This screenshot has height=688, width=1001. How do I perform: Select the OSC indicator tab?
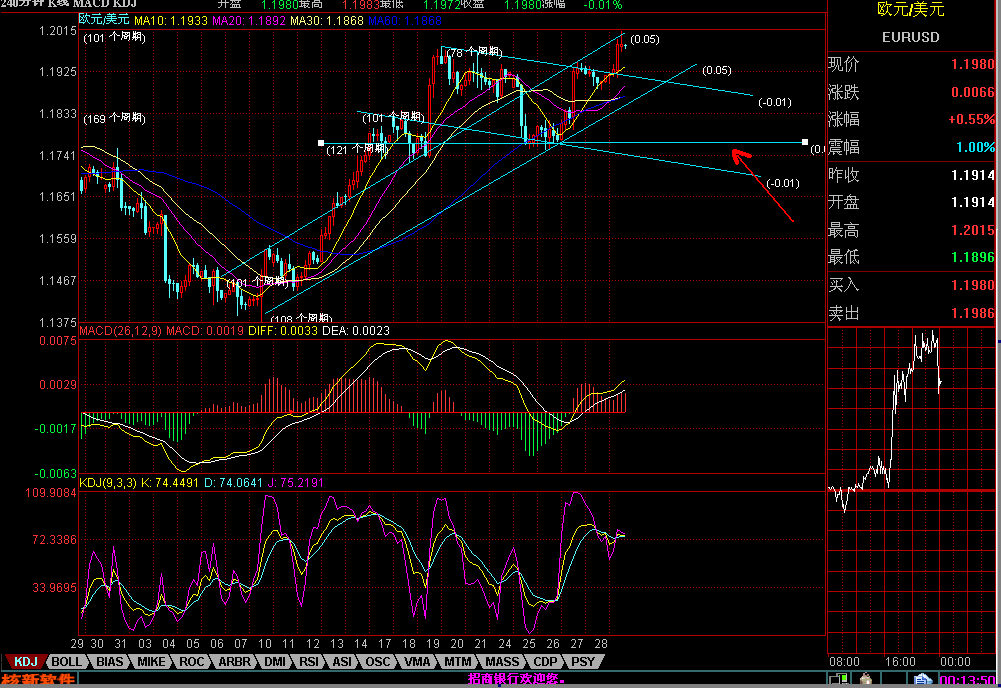(x=377, y=662)
